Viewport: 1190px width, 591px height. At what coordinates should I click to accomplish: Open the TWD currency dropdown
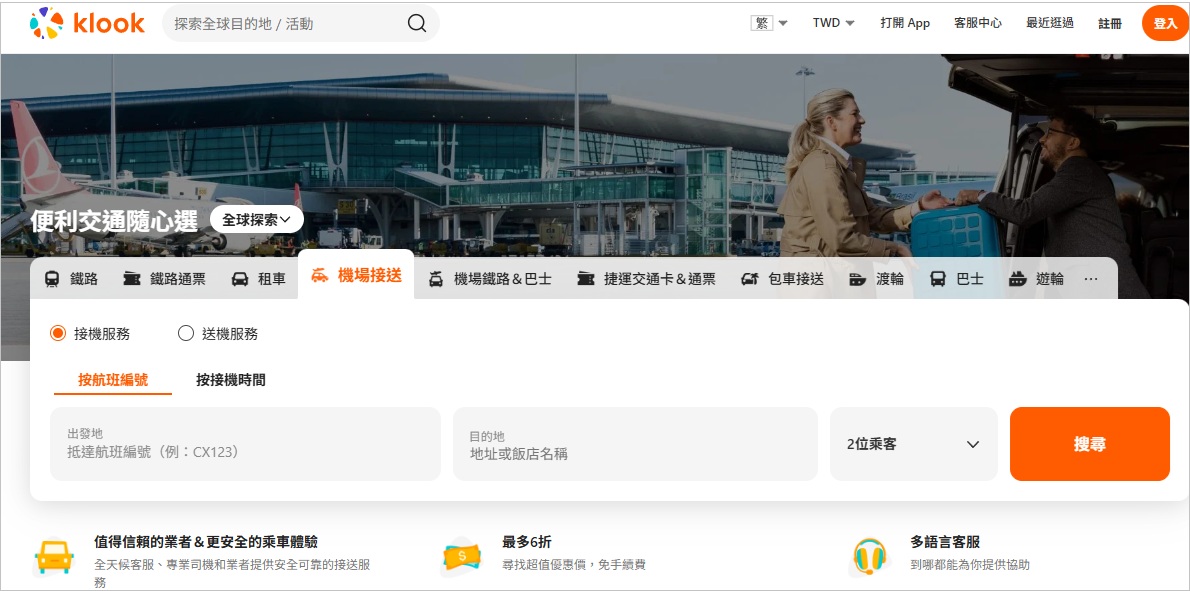click(x=833, y=23)
